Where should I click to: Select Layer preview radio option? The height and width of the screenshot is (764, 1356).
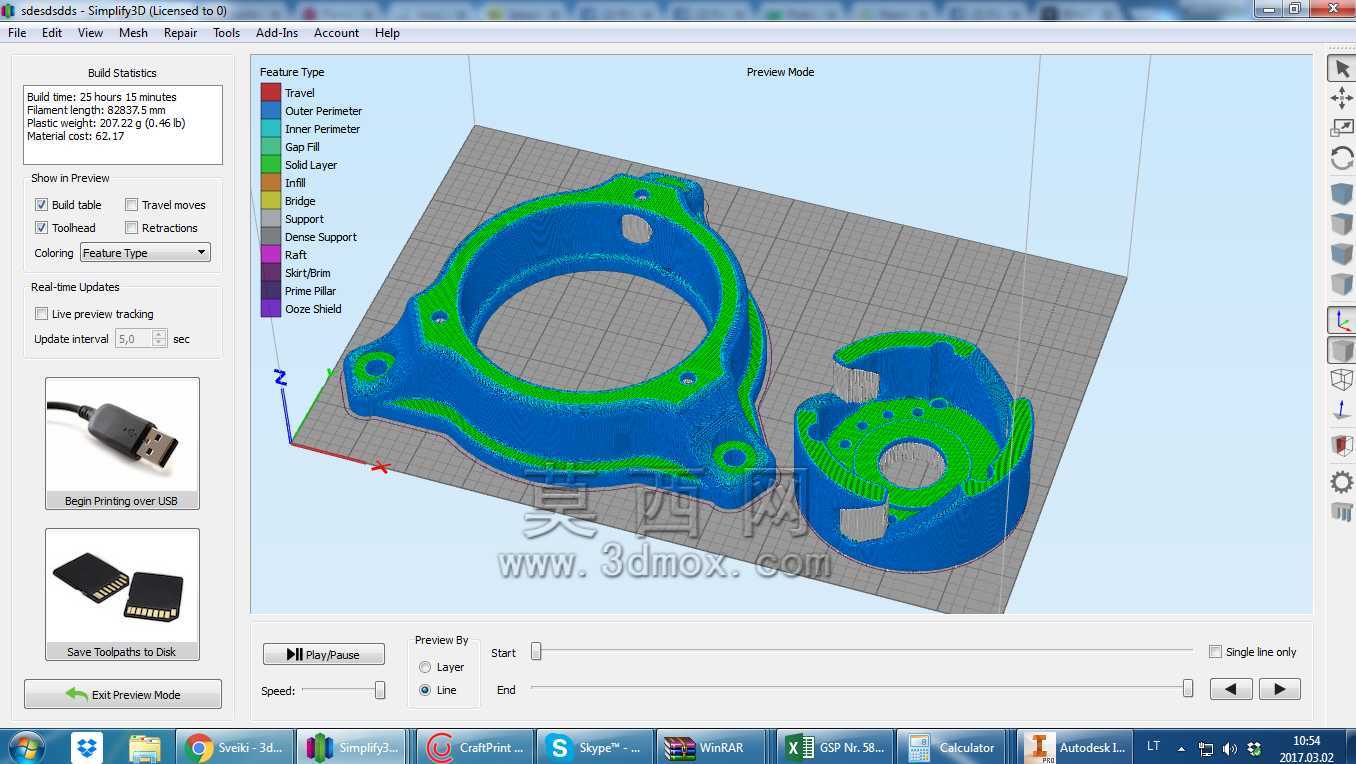pos(425,667)
